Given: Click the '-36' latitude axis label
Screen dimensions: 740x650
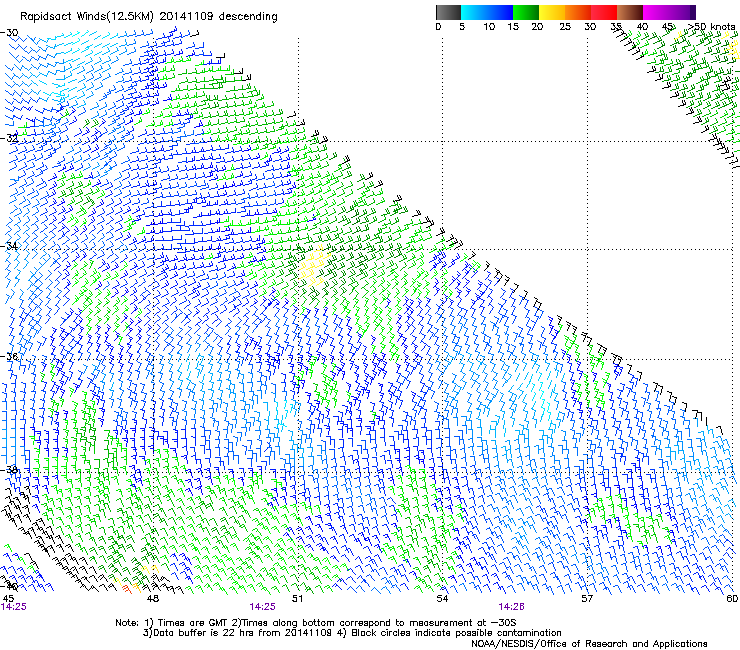Looking at the screenshot, I should click(9, 356).
